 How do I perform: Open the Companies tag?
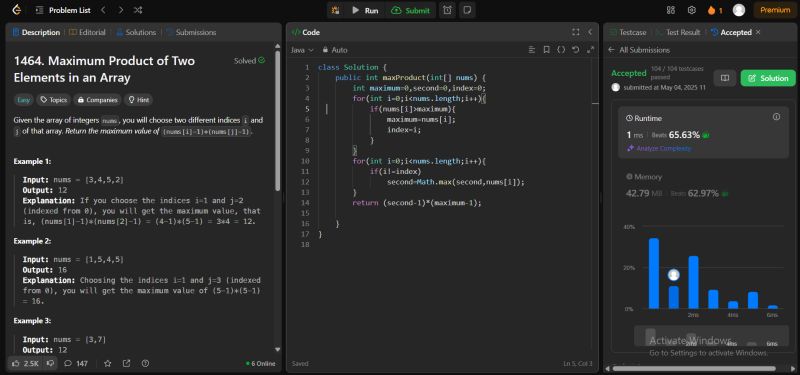pyautogui.click(x=97, y=100)
